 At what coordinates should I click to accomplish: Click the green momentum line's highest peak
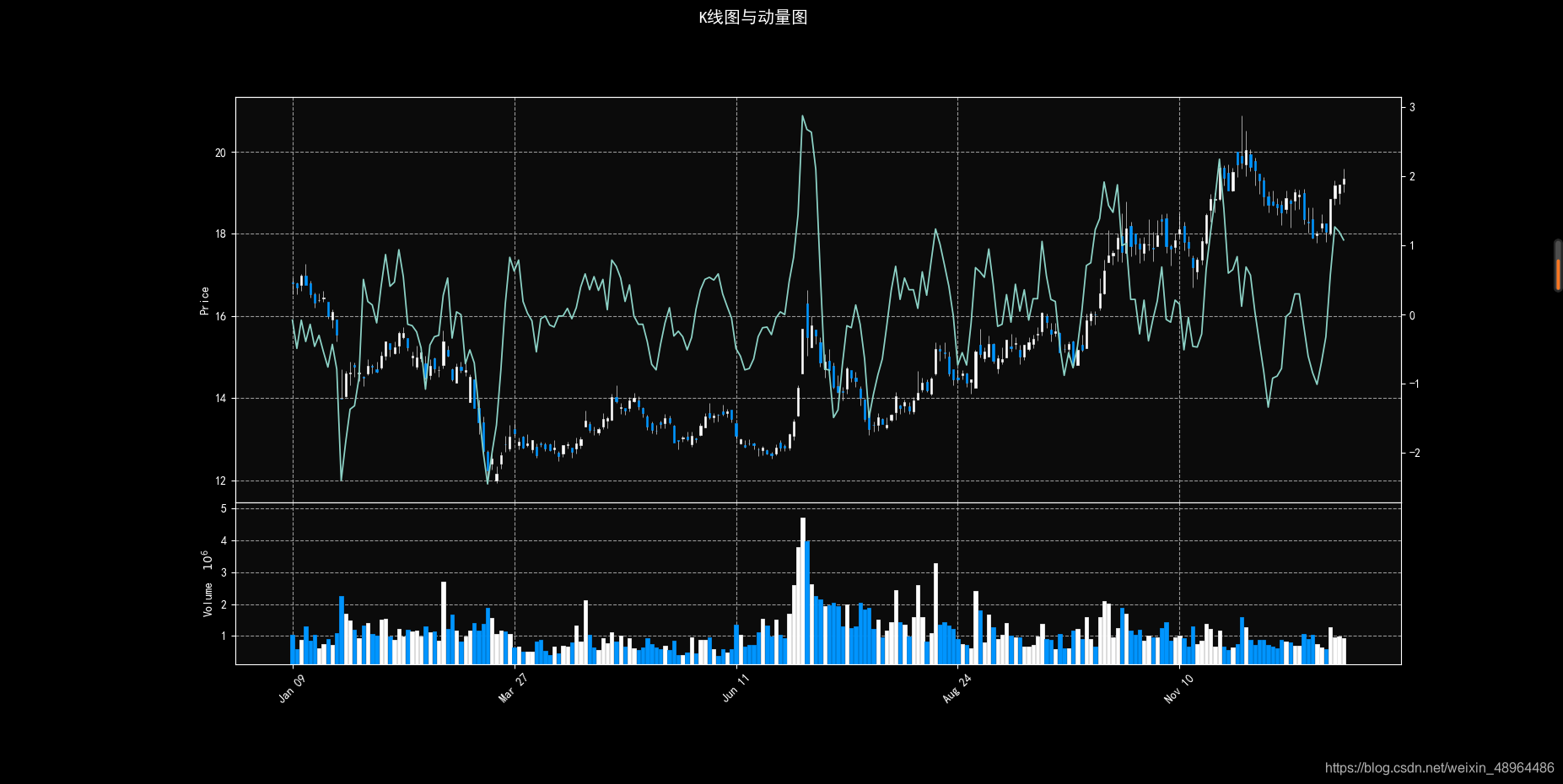pos(801,115)
